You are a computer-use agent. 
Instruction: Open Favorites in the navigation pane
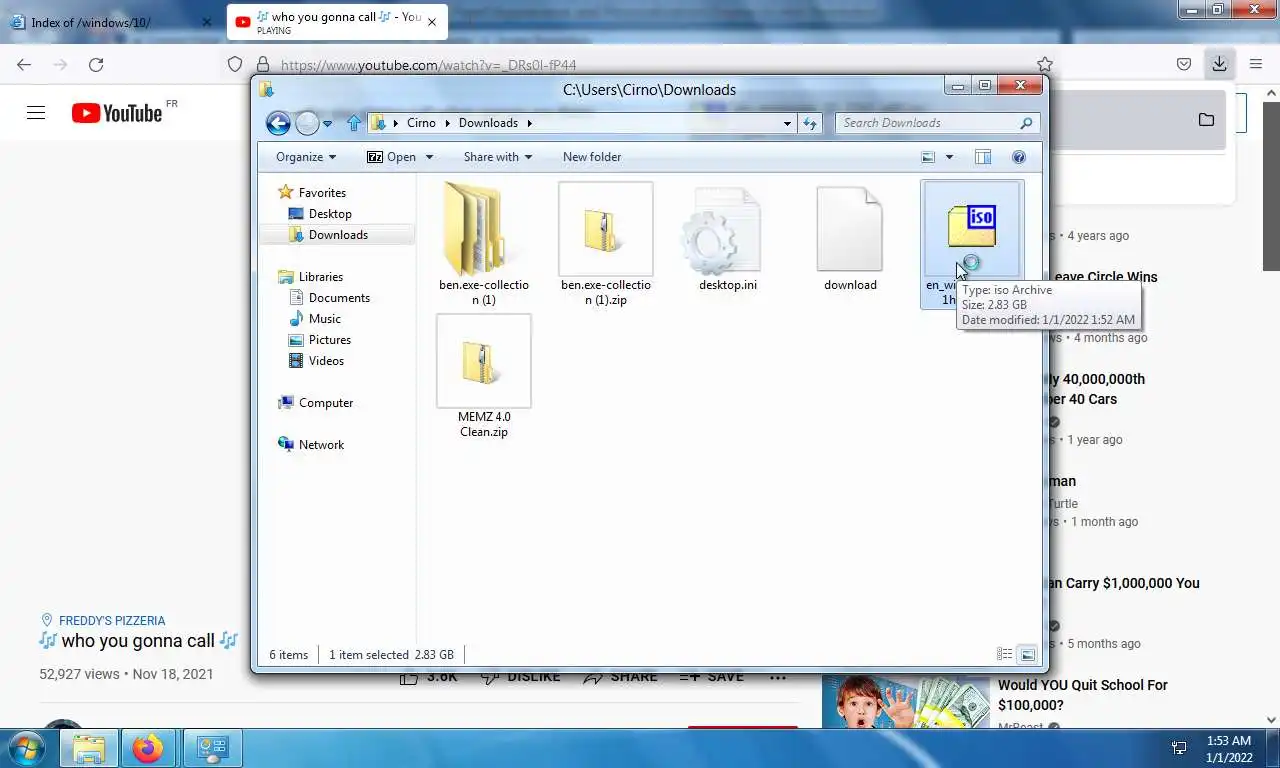(x=322, y=193)
